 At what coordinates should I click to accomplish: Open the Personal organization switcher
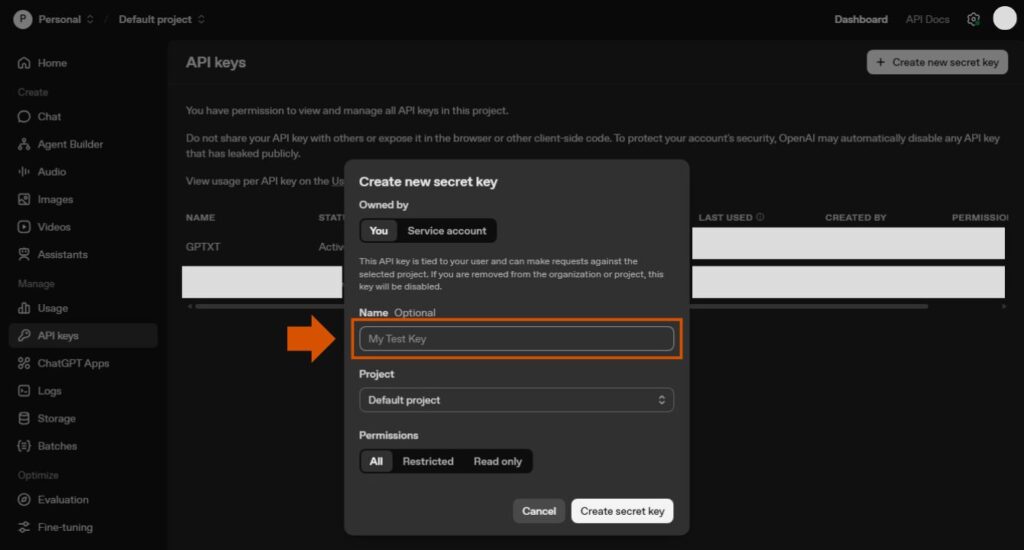click(x=55, y=19)
